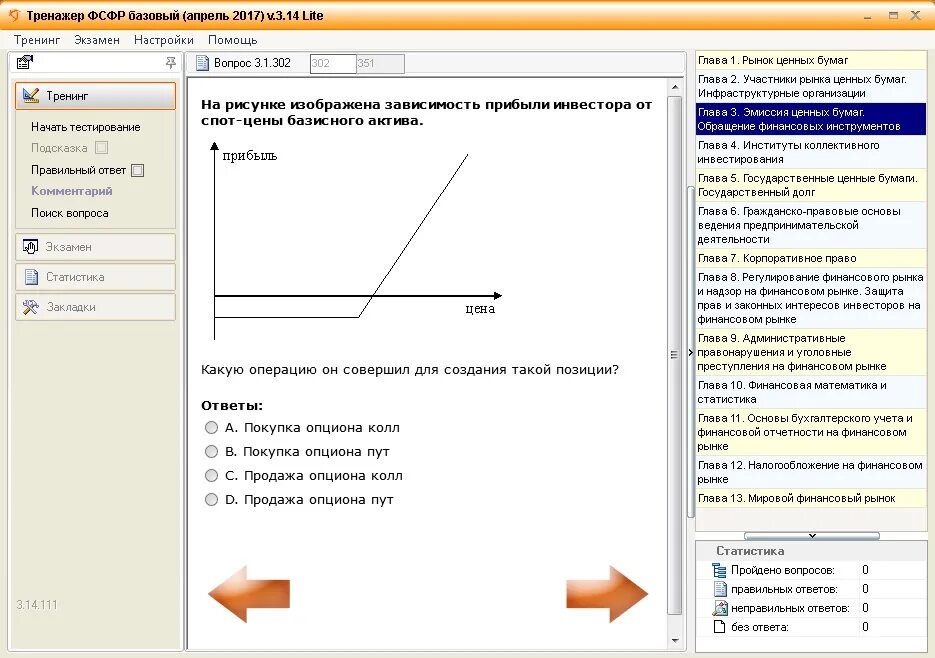This screenshot has width=935, height=658.
Task: Open the Экзамен section button
Action: pyautogui.click(x=95, y=247)
